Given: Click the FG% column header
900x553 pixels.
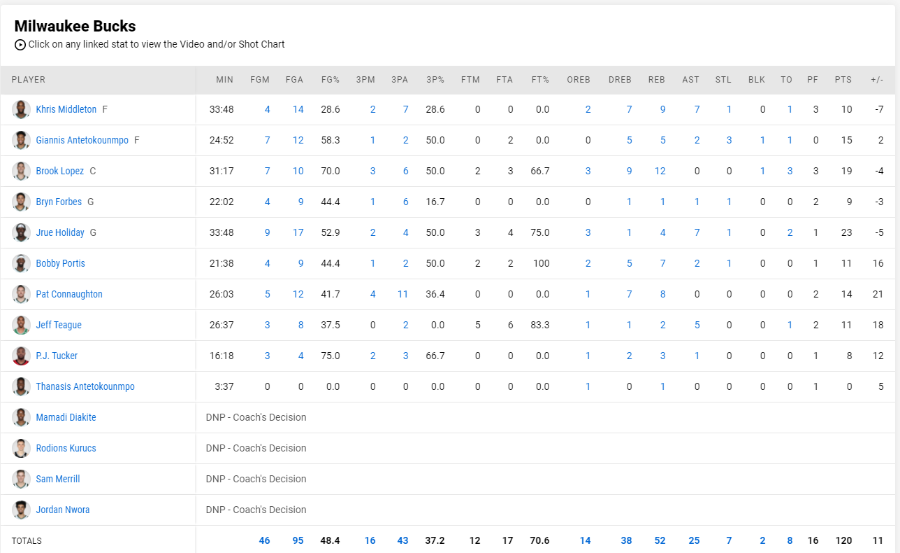Looking at the screenshot, I should click(331, 80).
